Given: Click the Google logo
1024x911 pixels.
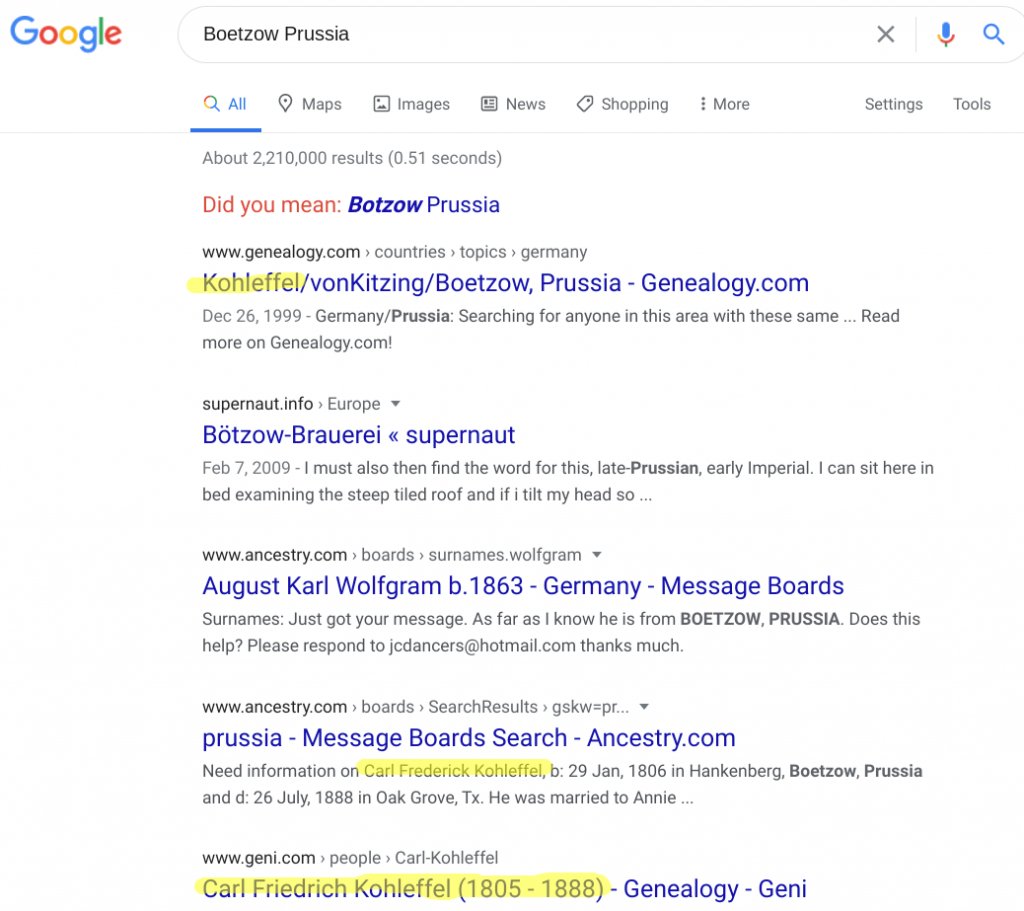Looking at the screenshot, I should (66, 33).
